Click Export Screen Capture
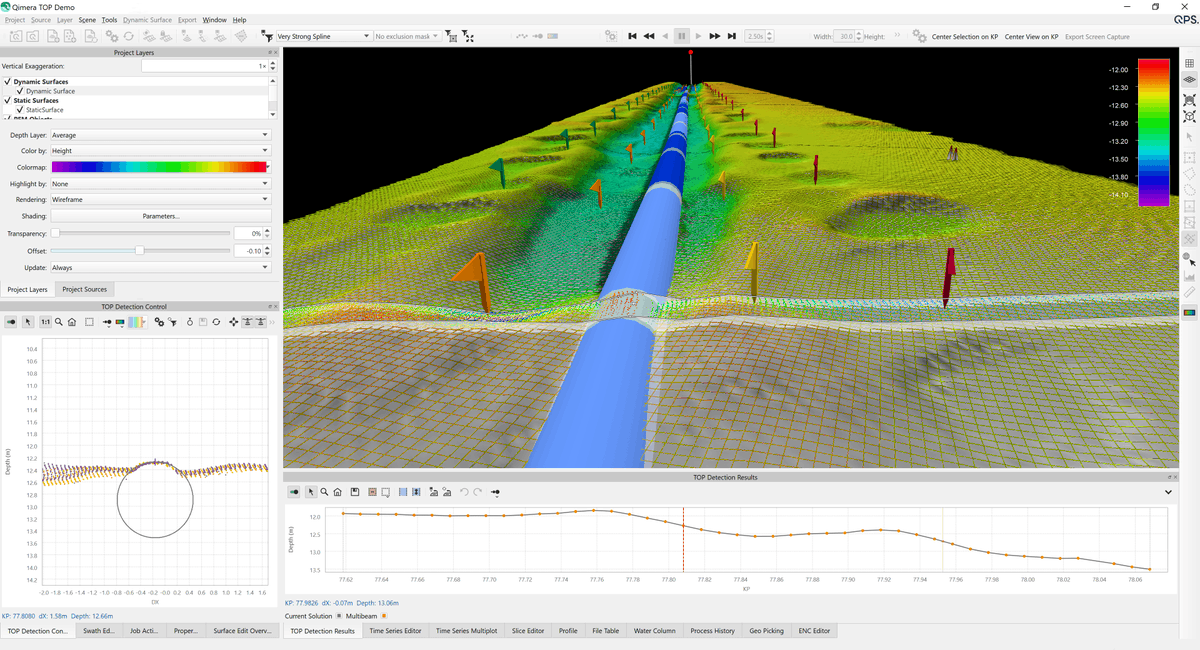The height and width of the screenshot is (650, 1200). click(1097, 36)
